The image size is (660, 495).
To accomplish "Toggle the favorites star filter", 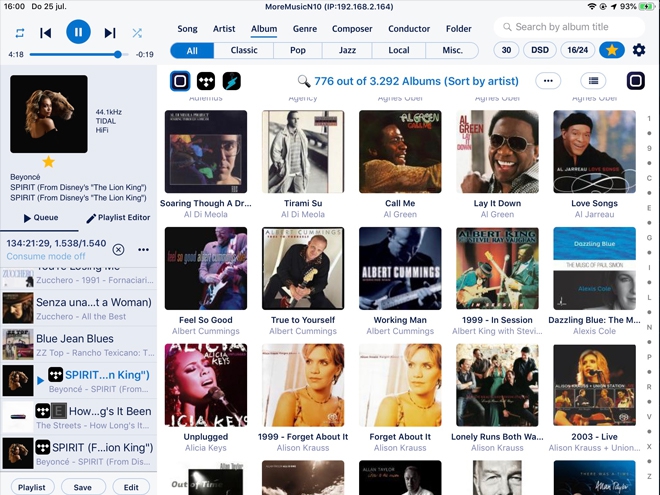I will click(x=612, y=50).
